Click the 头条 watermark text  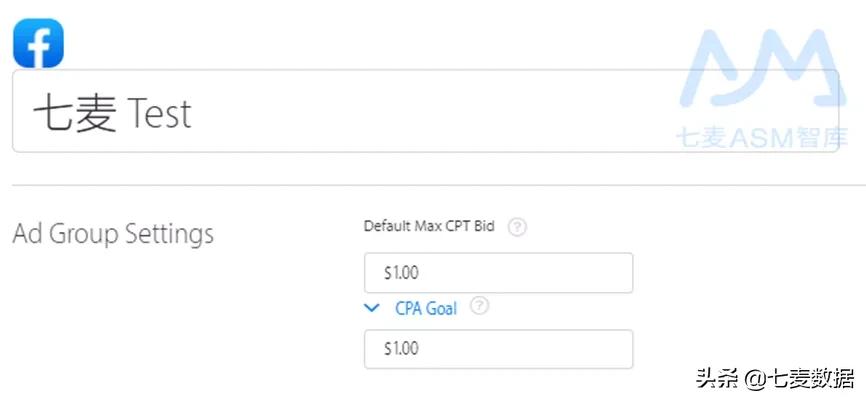click(x=717, y=378)
